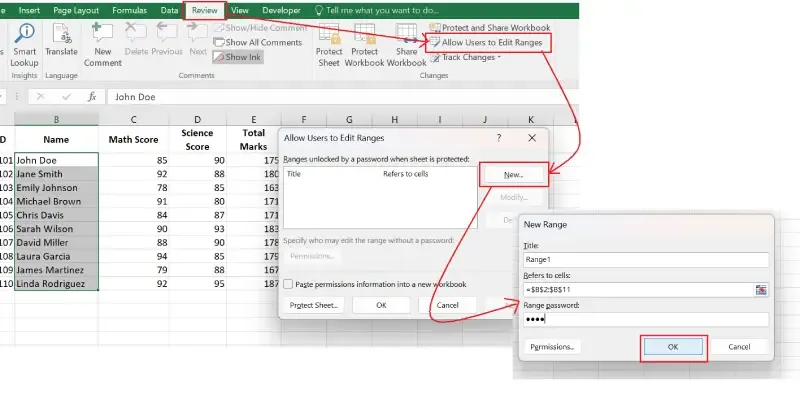Viewport: 800px width, 399px height.
Task: Click the Math Score header cell
Action: 134,139
